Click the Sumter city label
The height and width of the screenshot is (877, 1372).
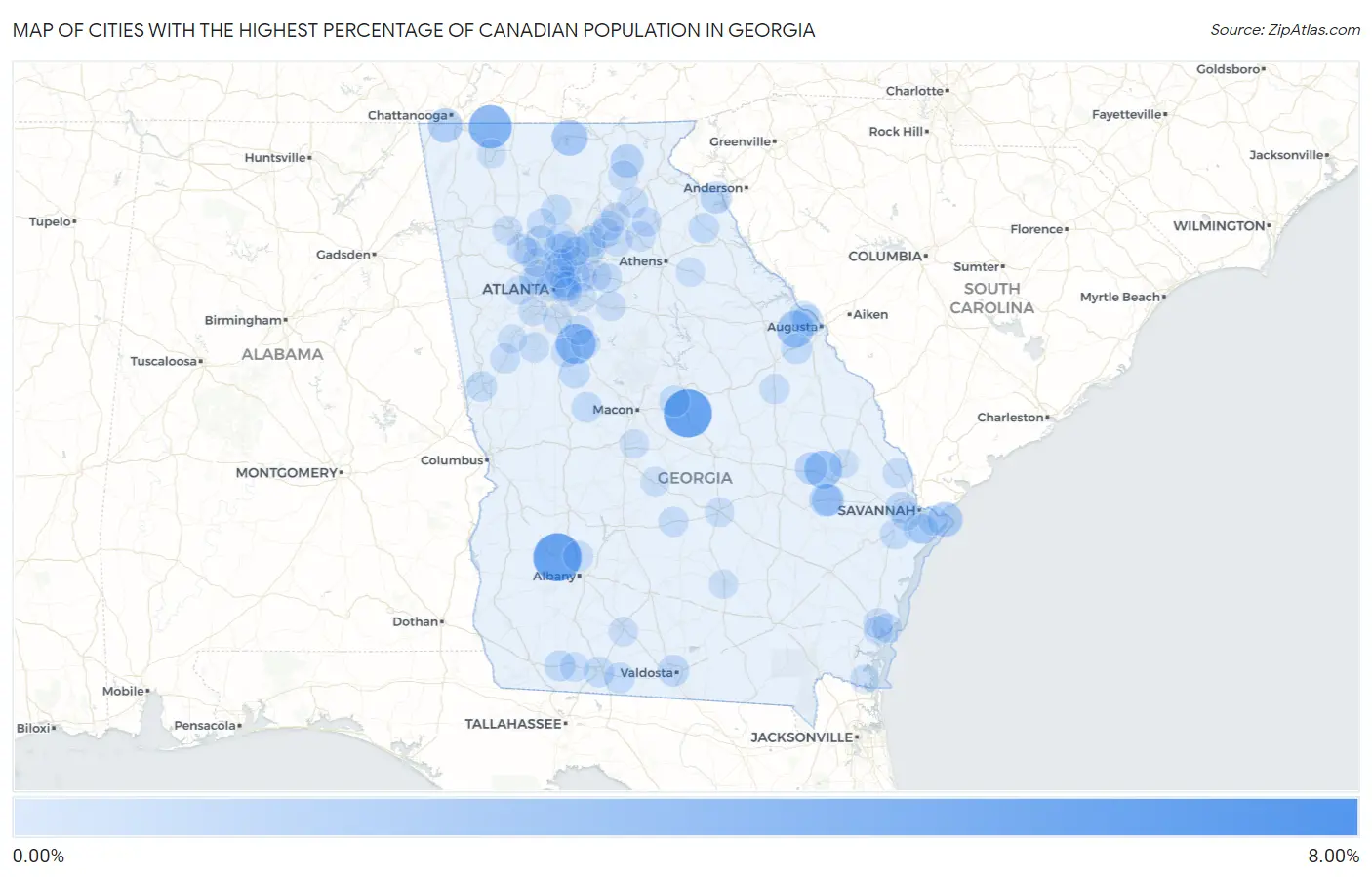(x=977, y=267)
